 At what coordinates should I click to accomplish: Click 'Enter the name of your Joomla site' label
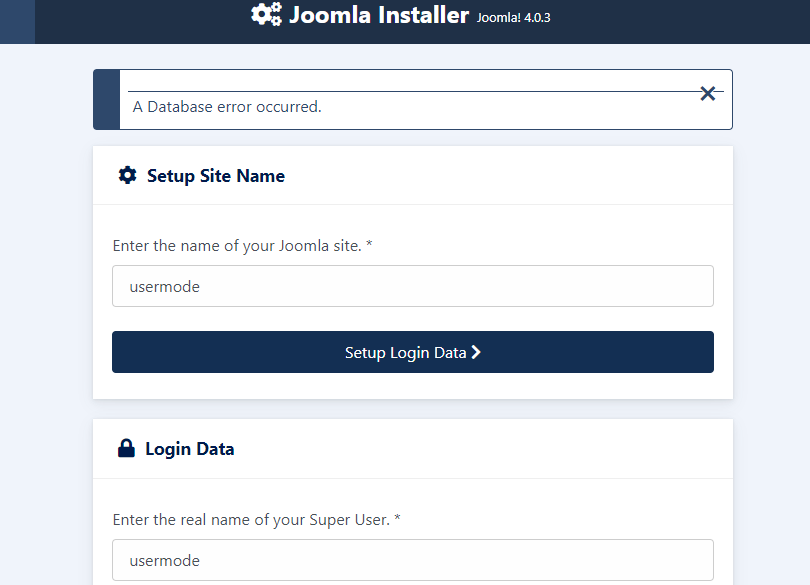coord(237,245)
